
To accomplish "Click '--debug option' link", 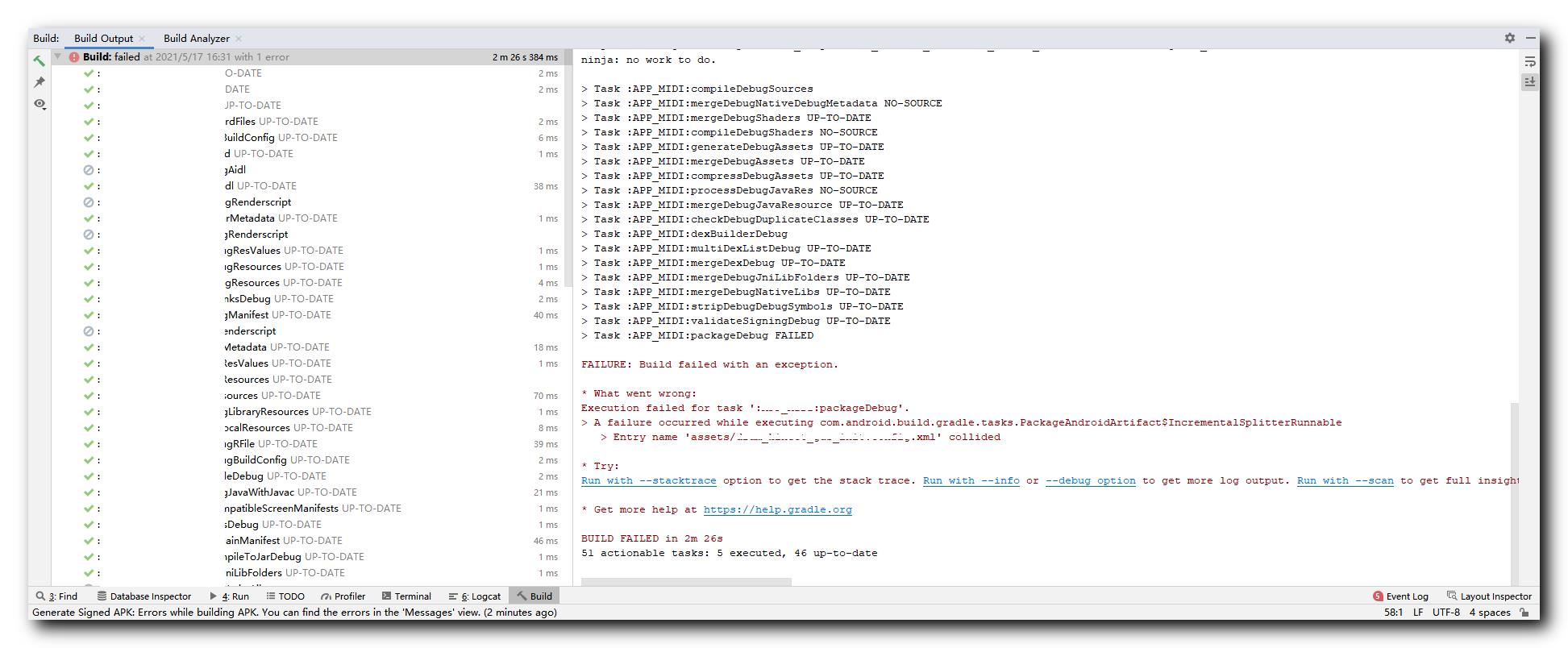I will pyautogui.click(x=1091, y=480).
